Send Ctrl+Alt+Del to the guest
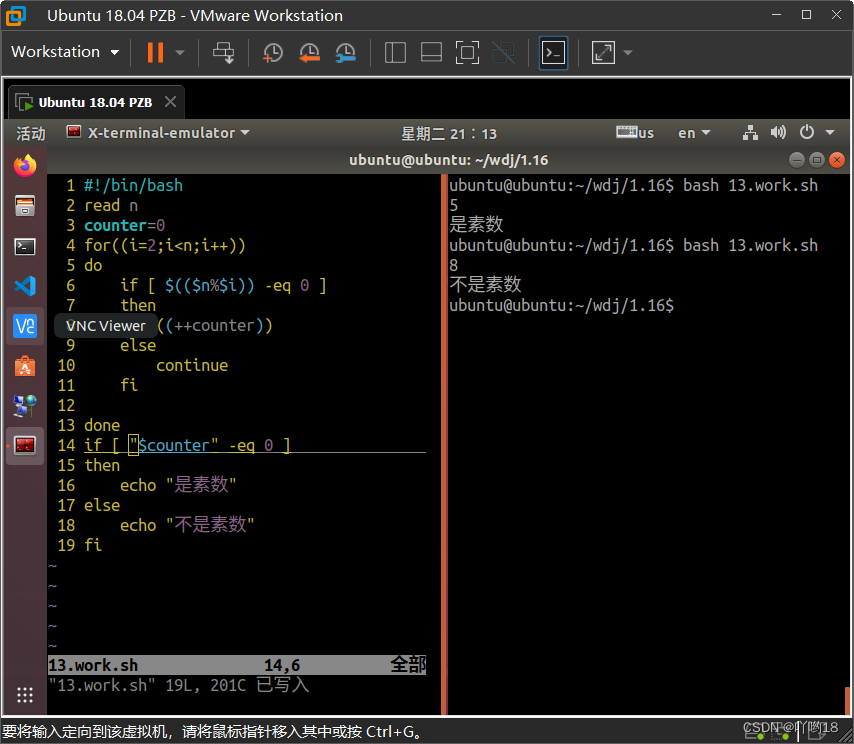This screenshot has width=854, height=744. click(x=223, y=52)
